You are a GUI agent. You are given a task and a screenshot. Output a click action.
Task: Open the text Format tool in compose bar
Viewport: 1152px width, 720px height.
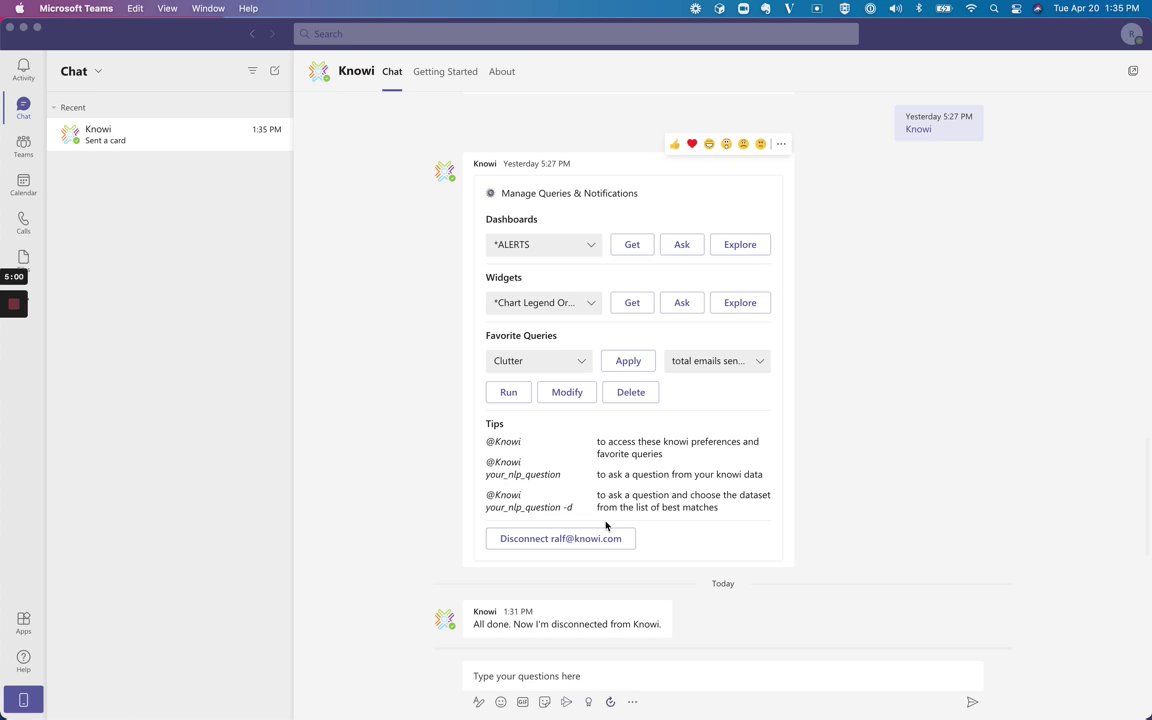tap(479, 702)
